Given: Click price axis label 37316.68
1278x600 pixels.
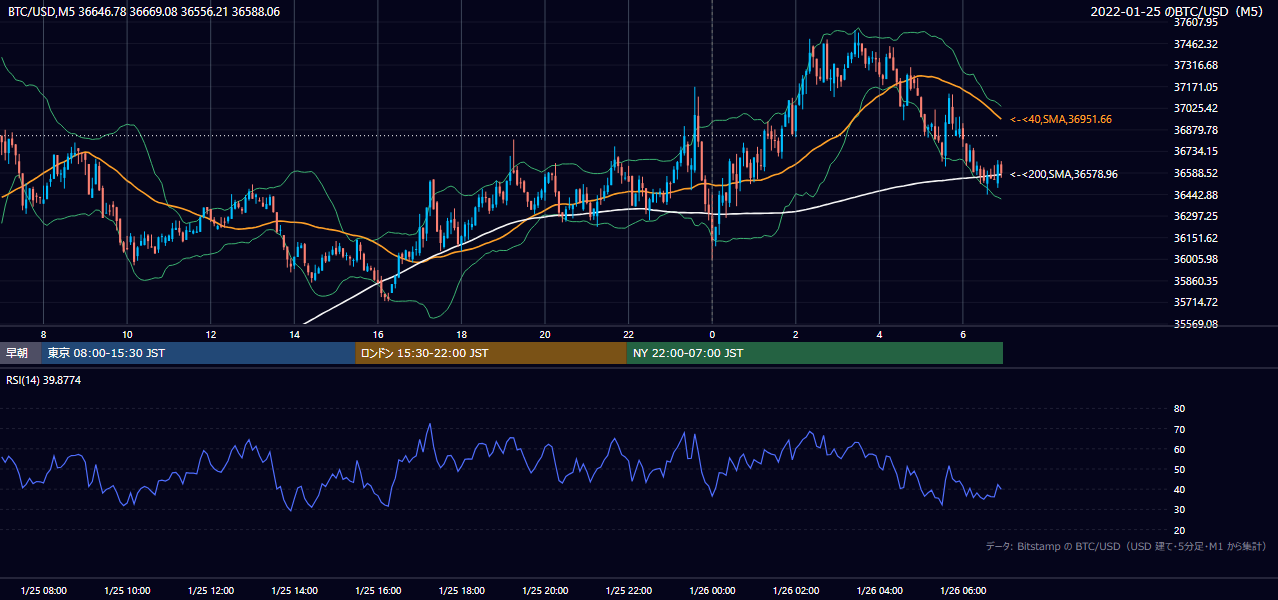Looking at the screenshot, I should [x=1196, y=65].
